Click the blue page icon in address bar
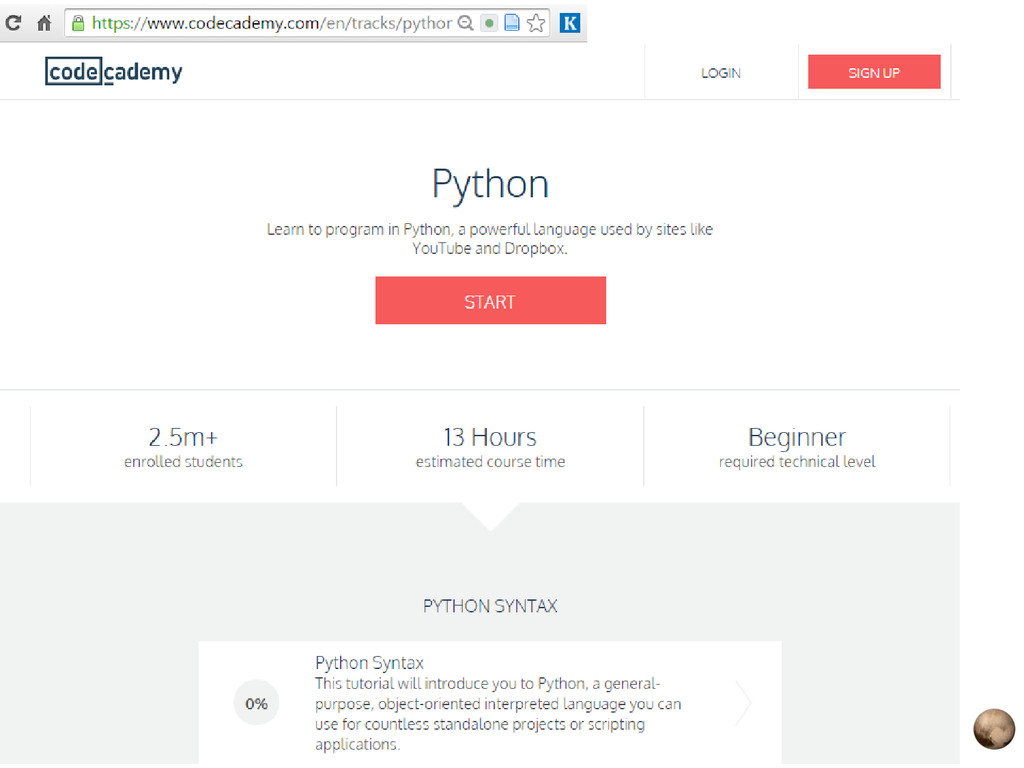 click(x=512, y=24)
